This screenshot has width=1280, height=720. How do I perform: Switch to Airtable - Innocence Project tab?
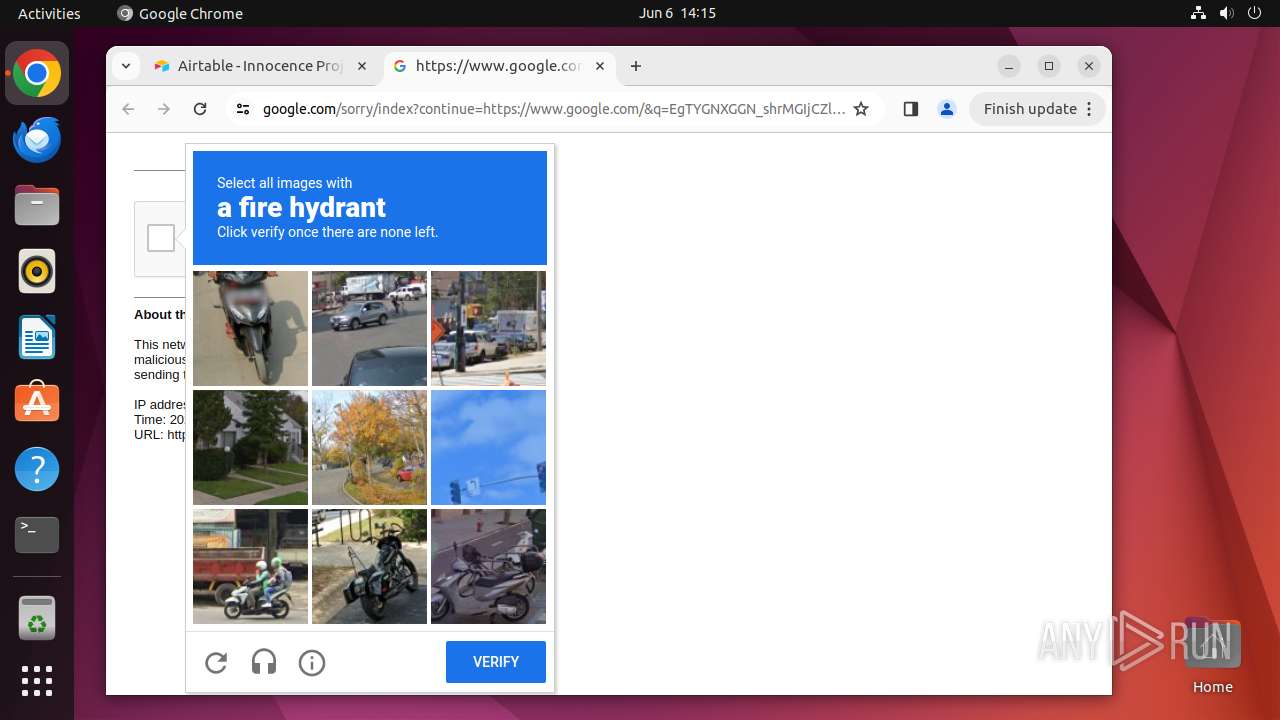pos(261,66)
